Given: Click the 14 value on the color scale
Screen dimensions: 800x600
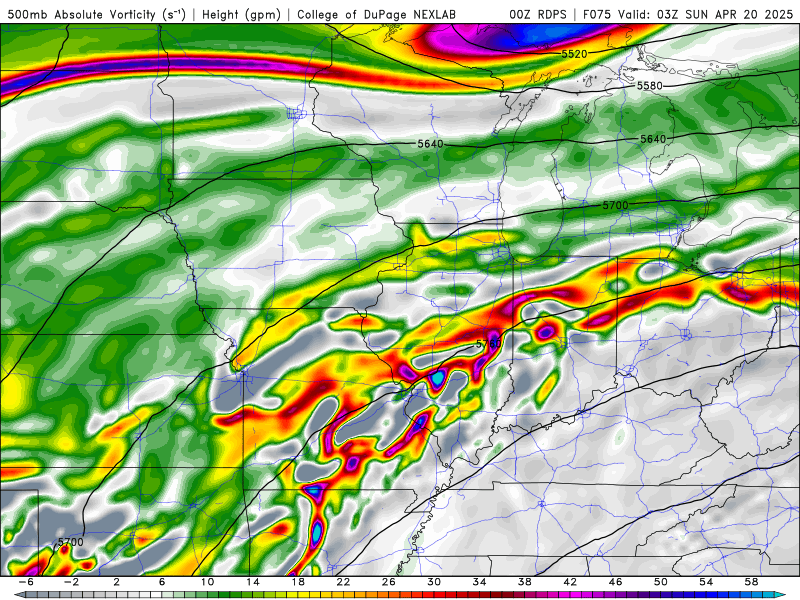Looking at the screenshot, I should (x=253, y=582).
